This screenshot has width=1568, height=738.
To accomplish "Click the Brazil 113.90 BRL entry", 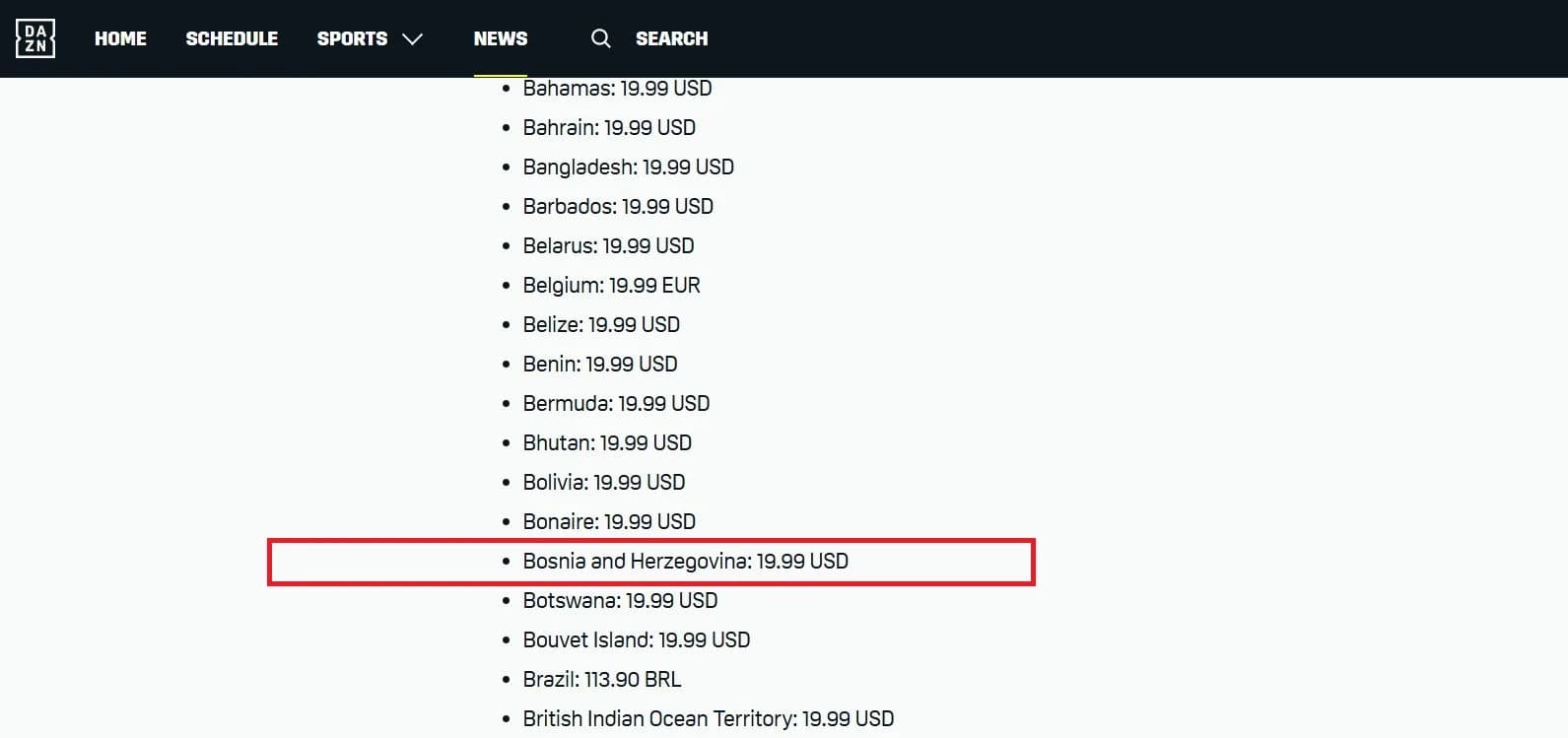I will 602,679.
